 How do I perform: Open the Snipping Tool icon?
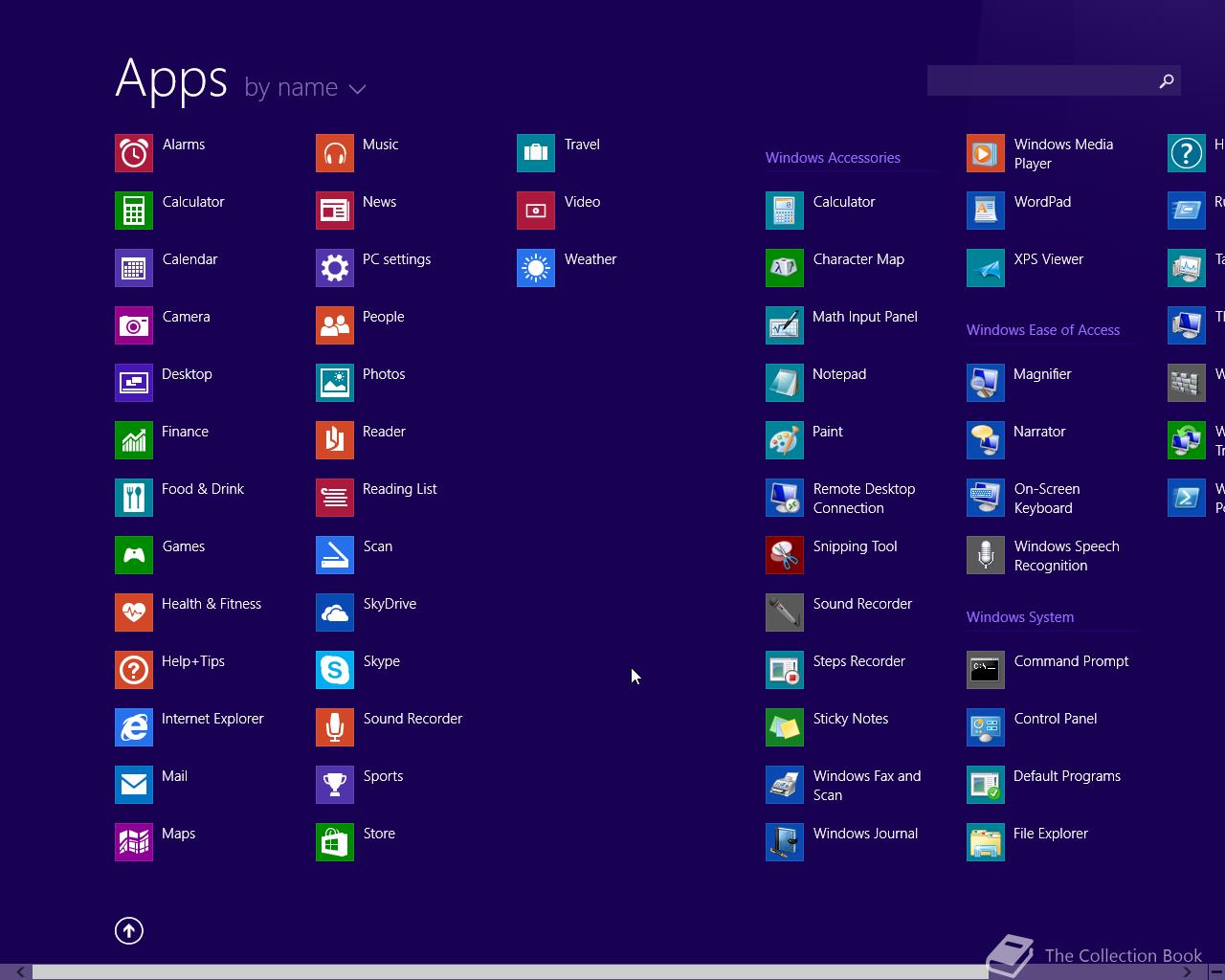pyautogui.click(x=785, y=555)
